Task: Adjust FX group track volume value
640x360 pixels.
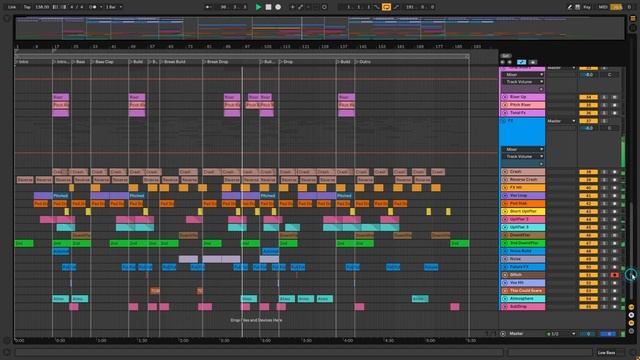Action: coord(588,128)
